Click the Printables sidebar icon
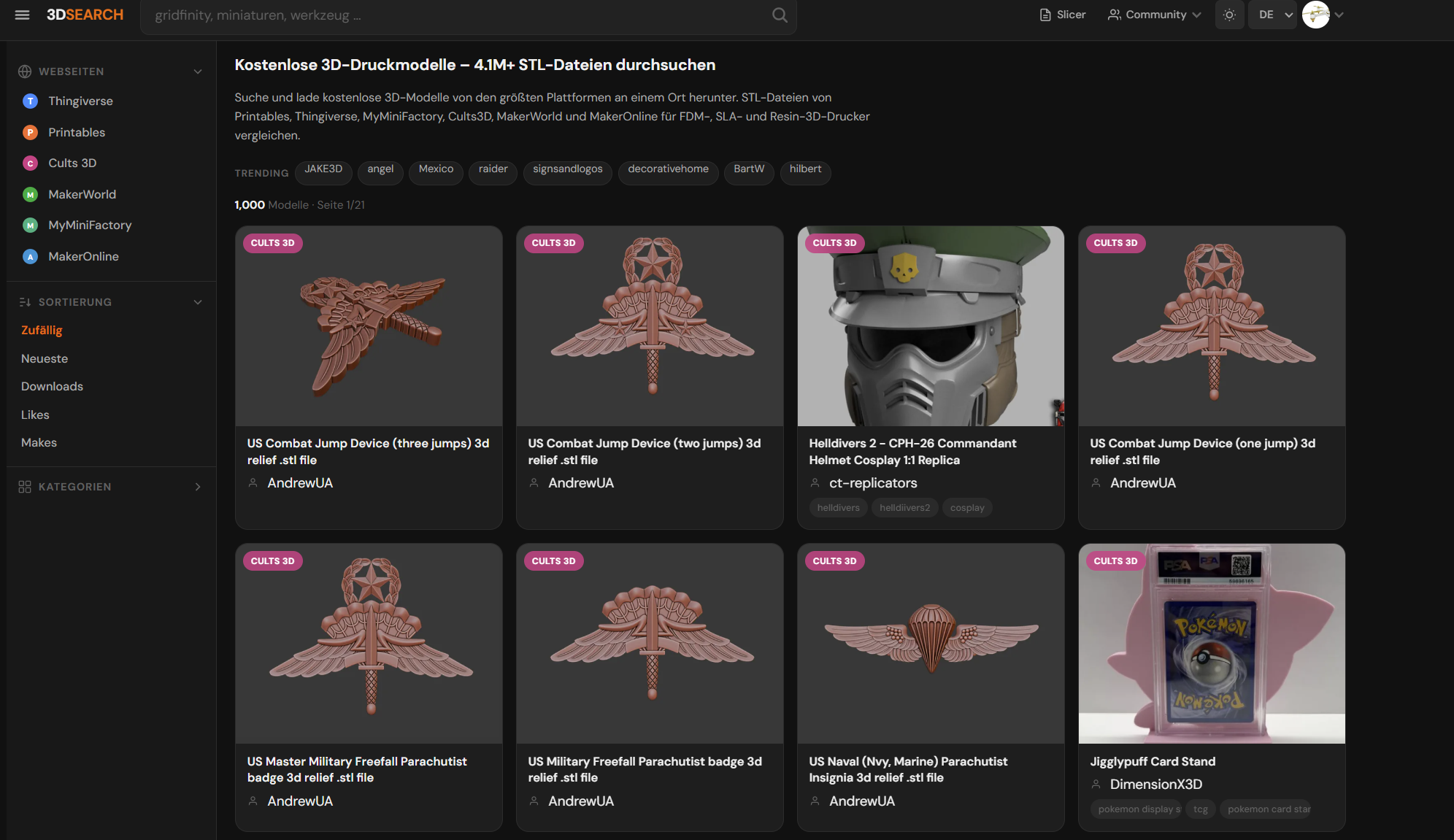 click(30, 132)
